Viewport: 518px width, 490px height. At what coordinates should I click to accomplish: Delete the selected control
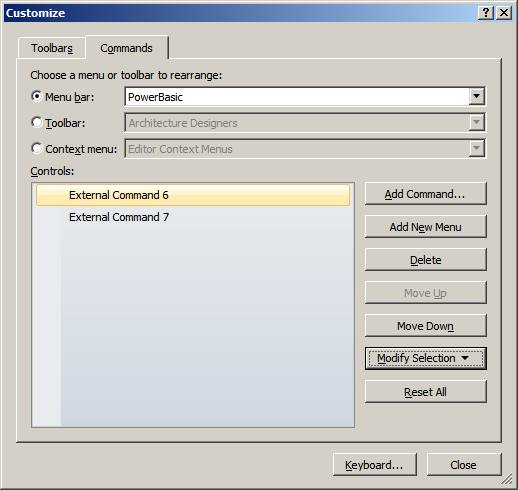(x=426, y=260)
